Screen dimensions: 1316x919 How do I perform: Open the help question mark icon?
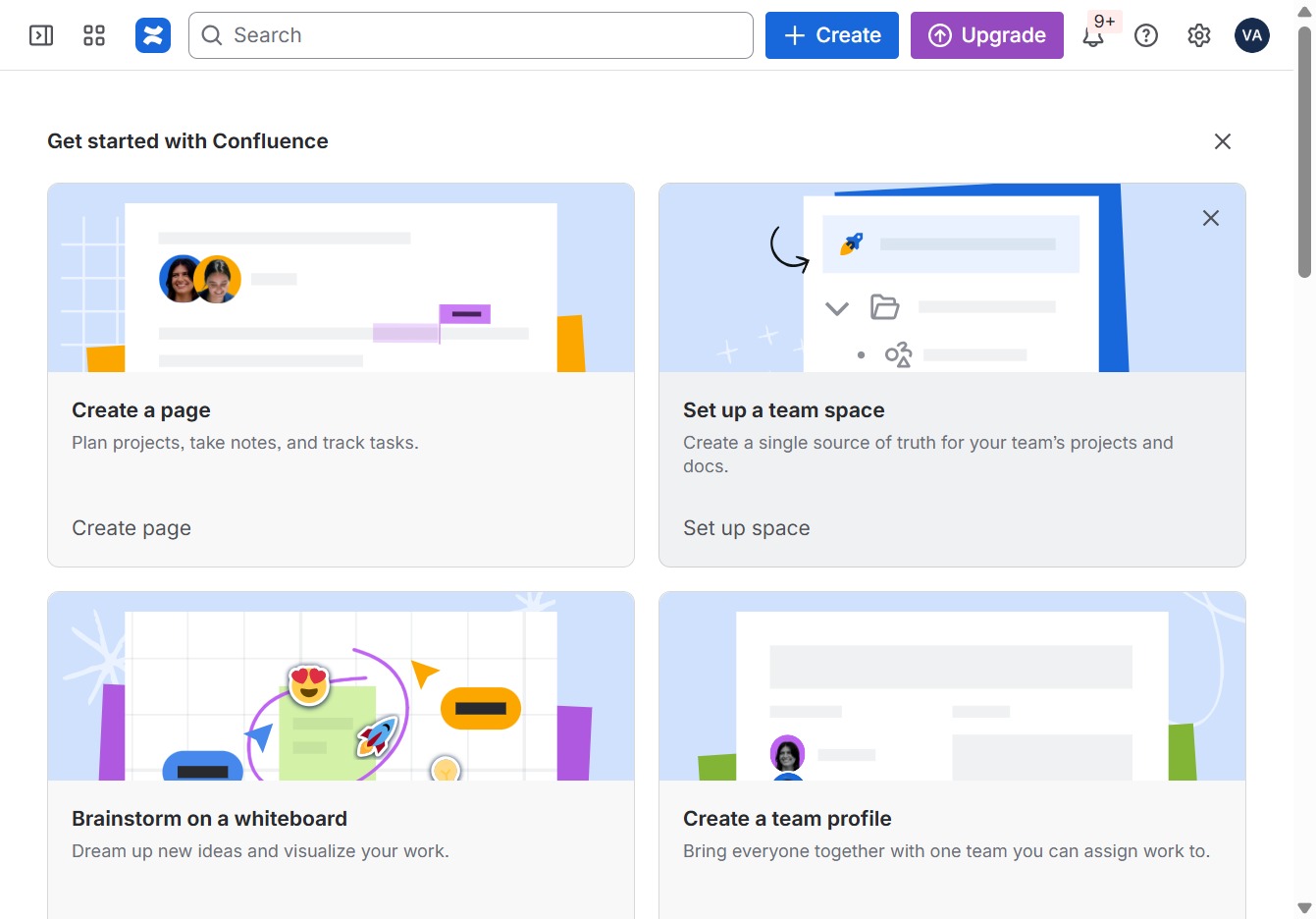(x=1146, y=35)
